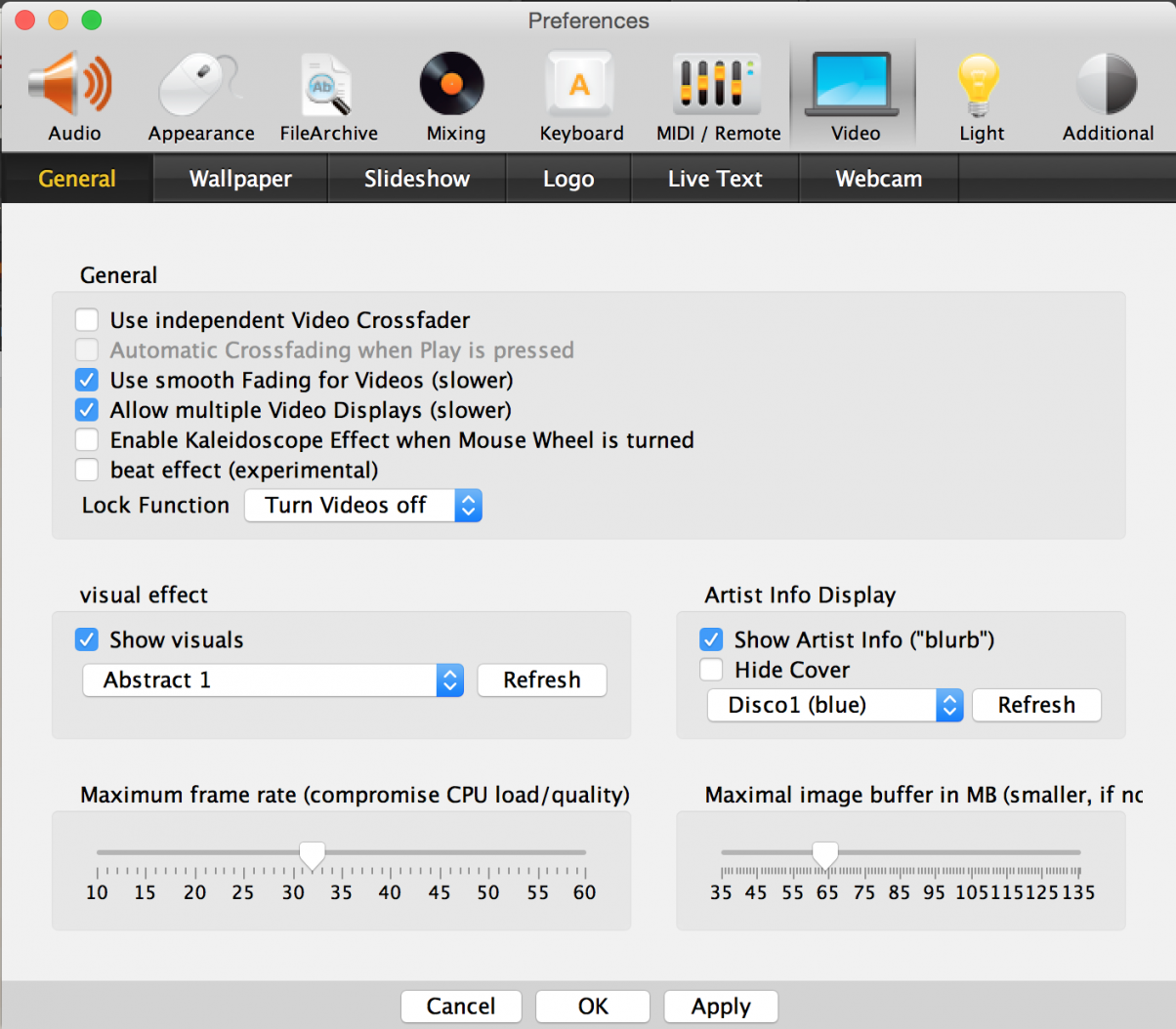Viewport: 1176px width, 1029px height.
Task: Open the Disco1 (blue) dropdown
Action: pyautogui.click(x=835, y=705)
